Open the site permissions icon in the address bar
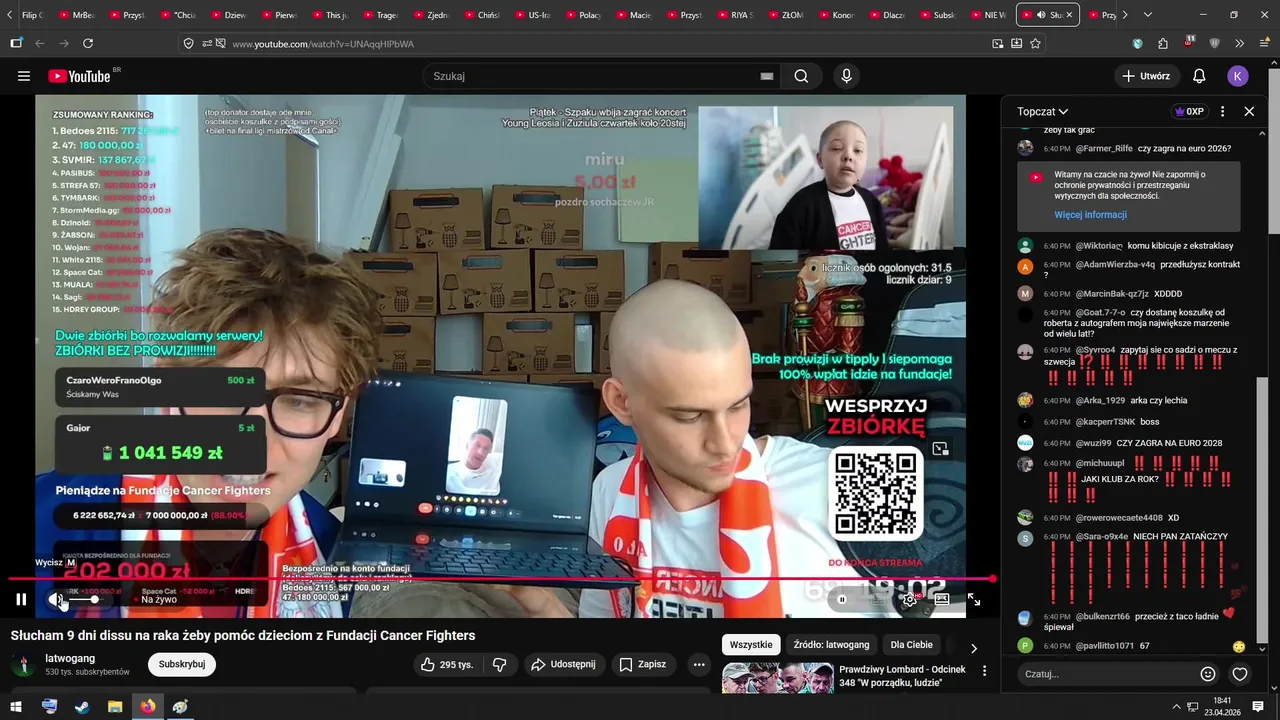 click(x=207, y=43)
